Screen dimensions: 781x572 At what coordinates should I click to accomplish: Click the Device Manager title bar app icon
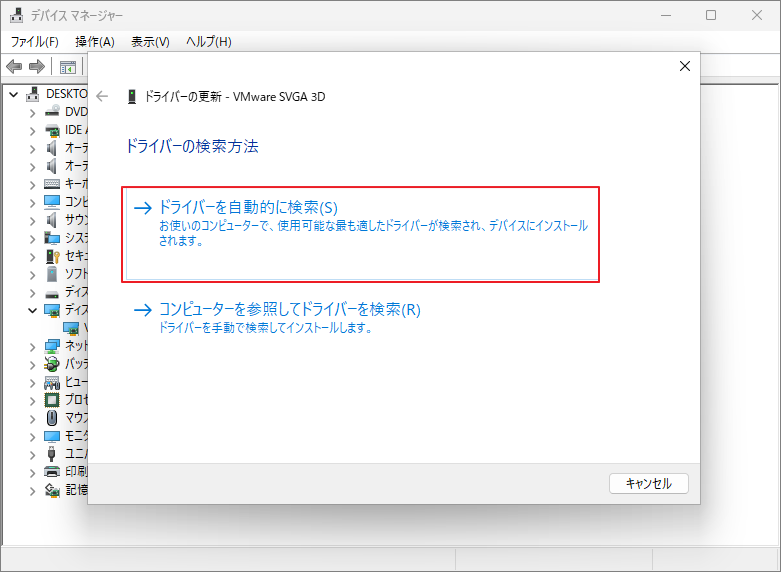click(16, 15)
